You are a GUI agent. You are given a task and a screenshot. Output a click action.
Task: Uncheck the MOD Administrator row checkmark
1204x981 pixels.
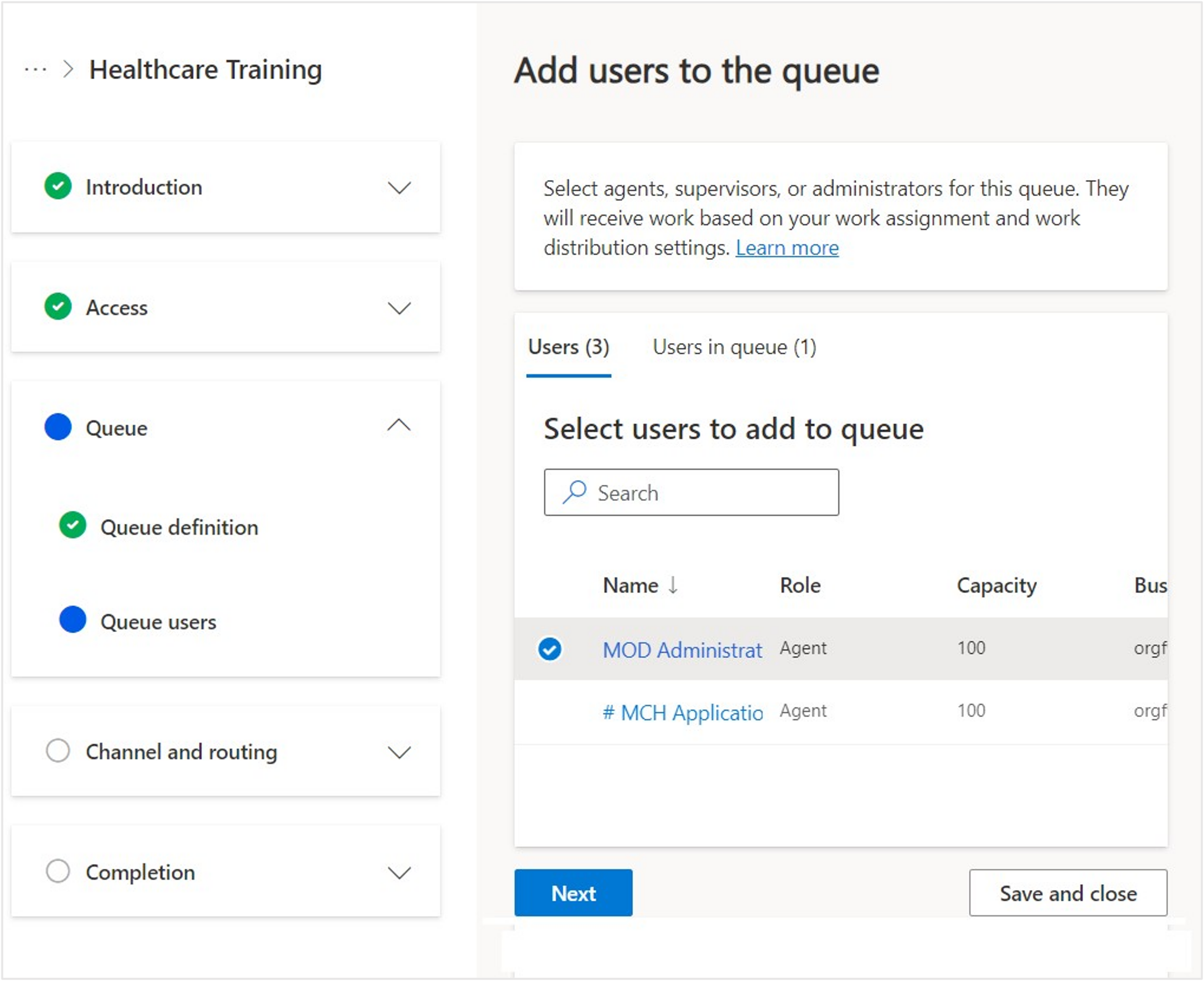tap(550, 650)
